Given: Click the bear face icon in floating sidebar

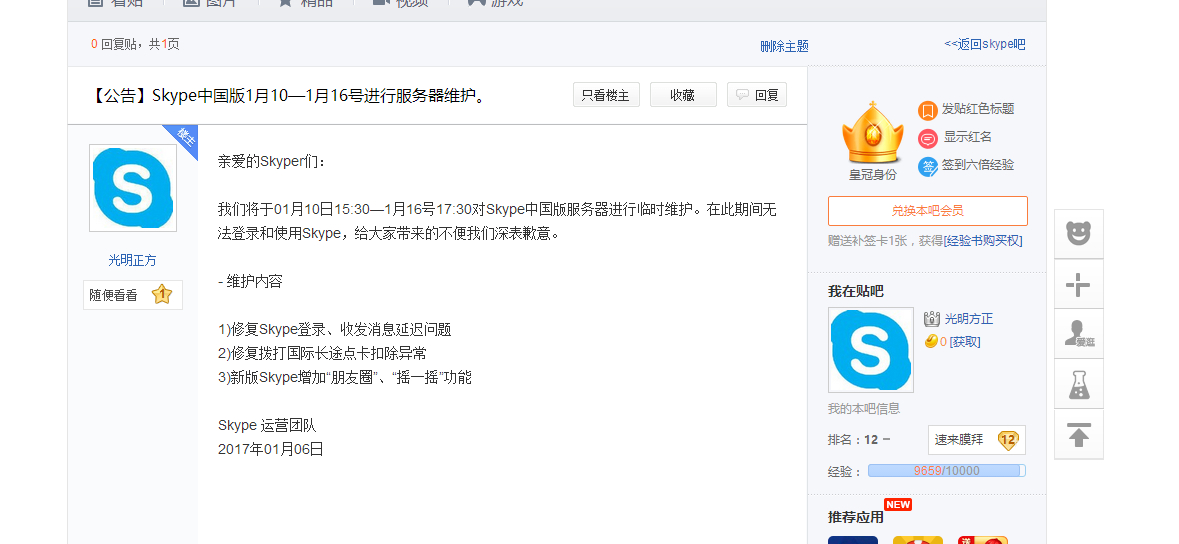Looking at the screenshot, I should point(1078,234).
